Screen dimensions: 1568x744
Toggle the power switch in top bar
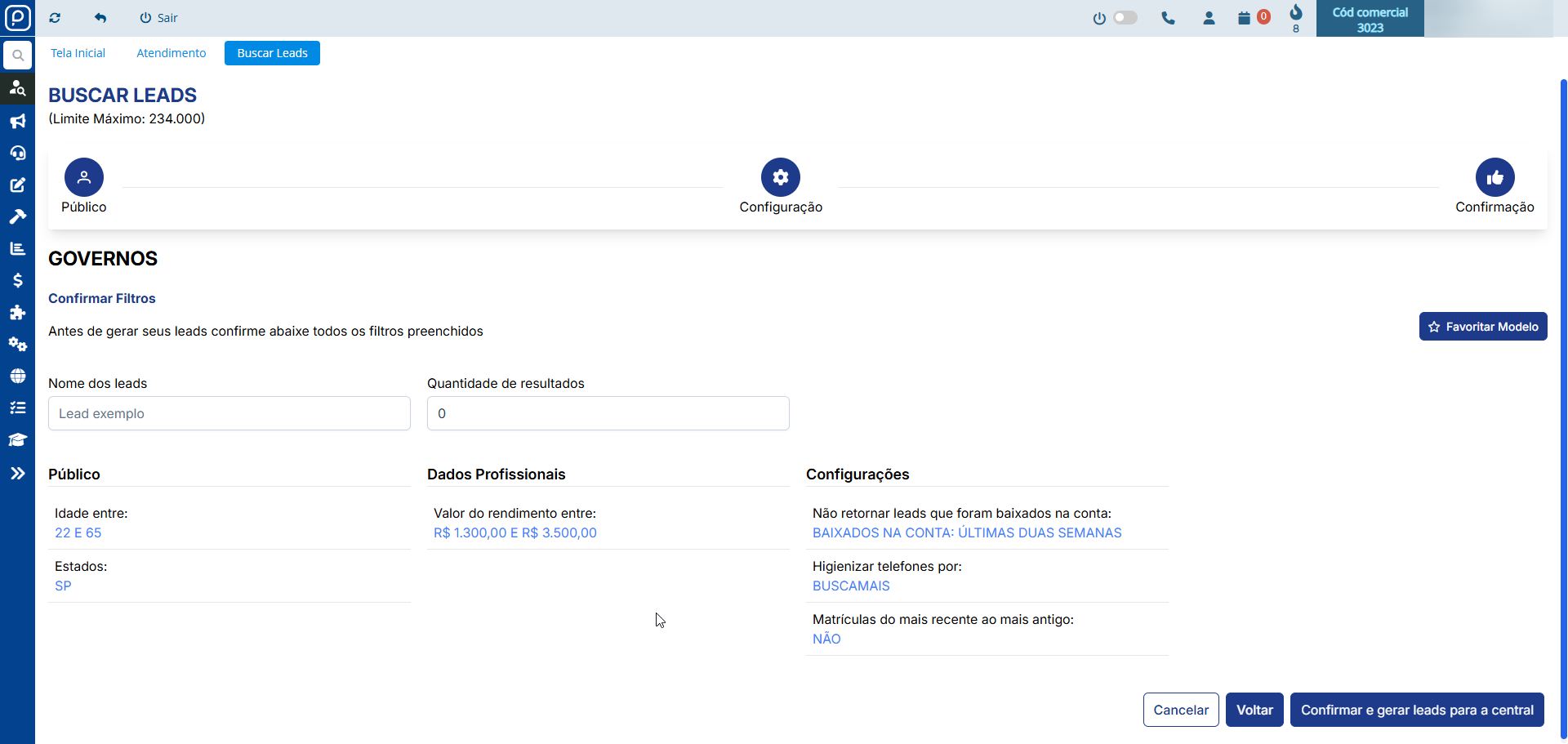[1124, 18]
